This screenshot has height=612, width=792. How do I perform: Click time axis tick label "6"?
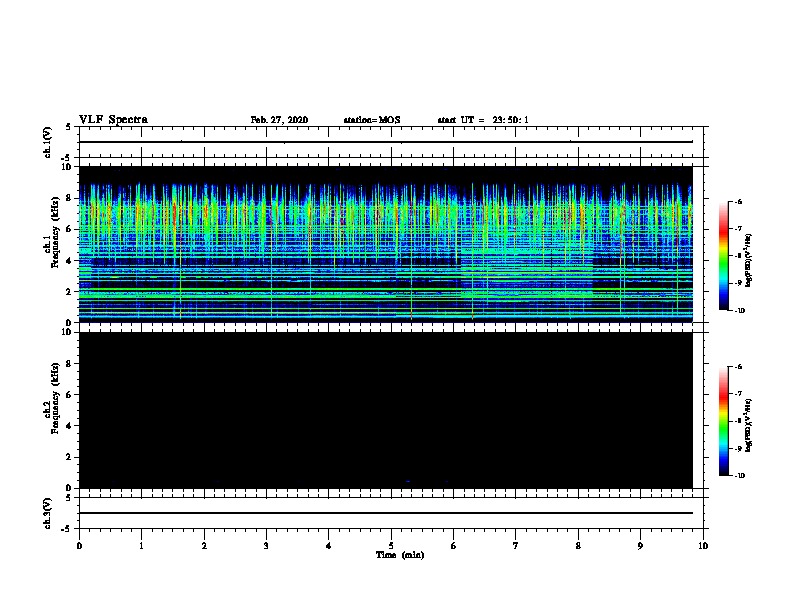pos(453,546)
